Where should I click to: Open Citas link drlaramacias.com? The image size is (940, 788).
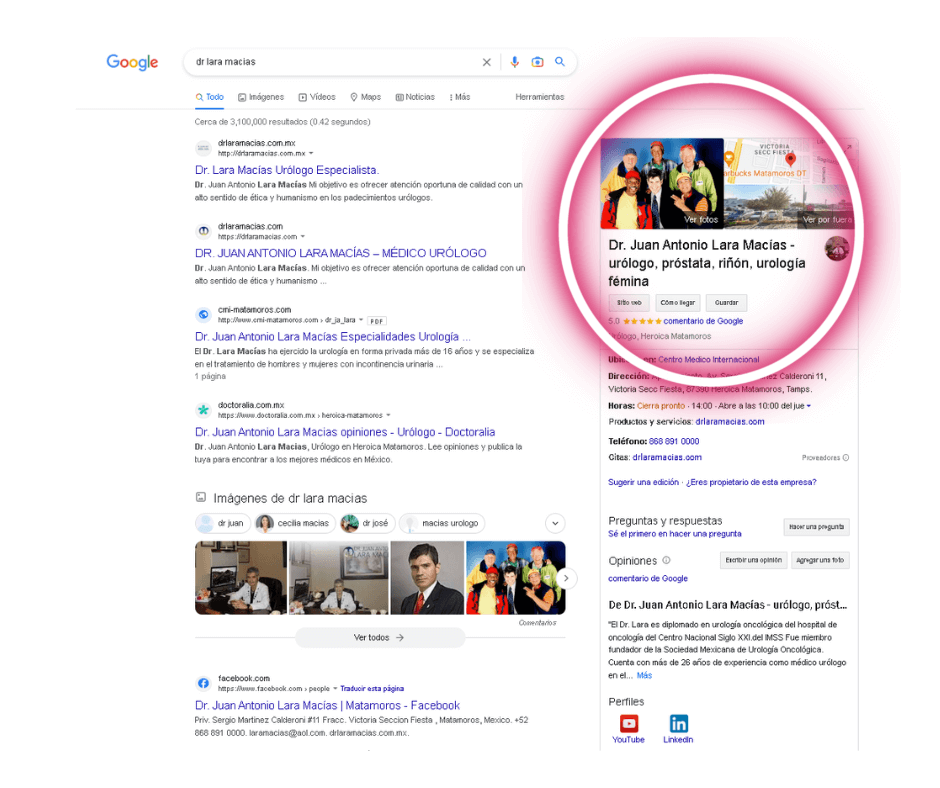click(667, 457)
